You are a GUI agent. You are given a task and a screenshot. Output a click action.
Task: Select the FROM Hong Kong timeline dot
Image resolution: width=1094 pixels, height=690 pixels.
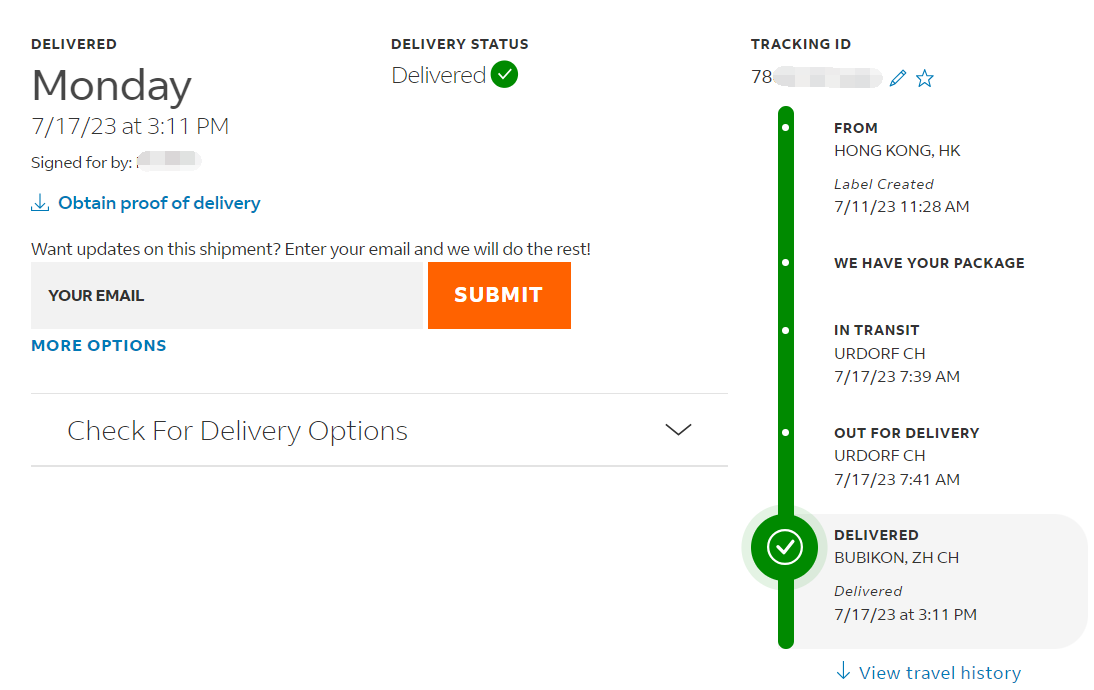786,128
